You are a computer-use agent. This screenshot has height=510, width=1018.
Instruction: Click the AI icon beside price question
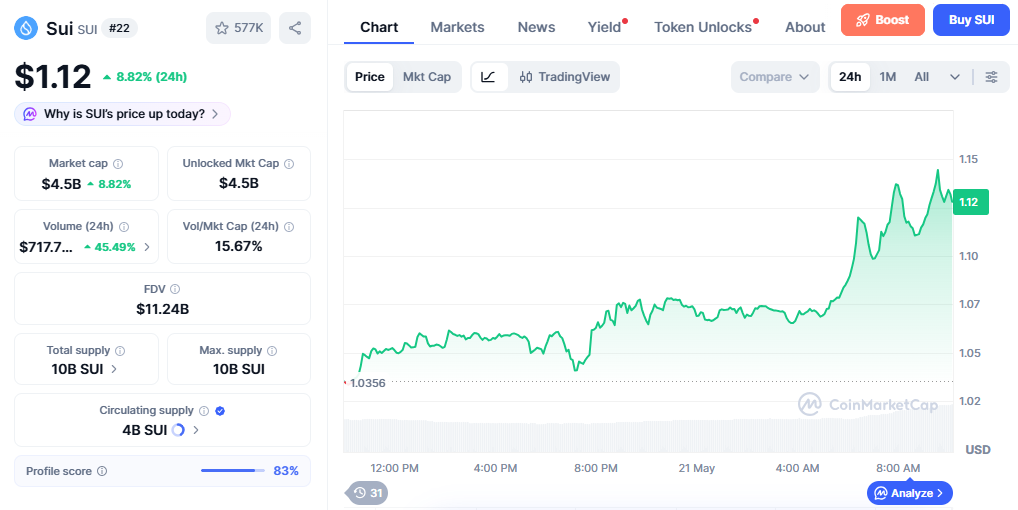click(30, 114)
